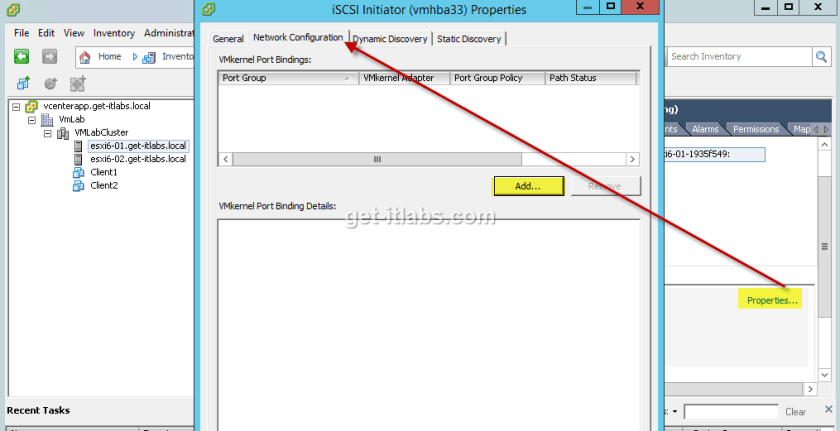Click the tab strip scroll left arrow
Screen dimensions: 840x431
pyautogui.click(x=816, y=130)
